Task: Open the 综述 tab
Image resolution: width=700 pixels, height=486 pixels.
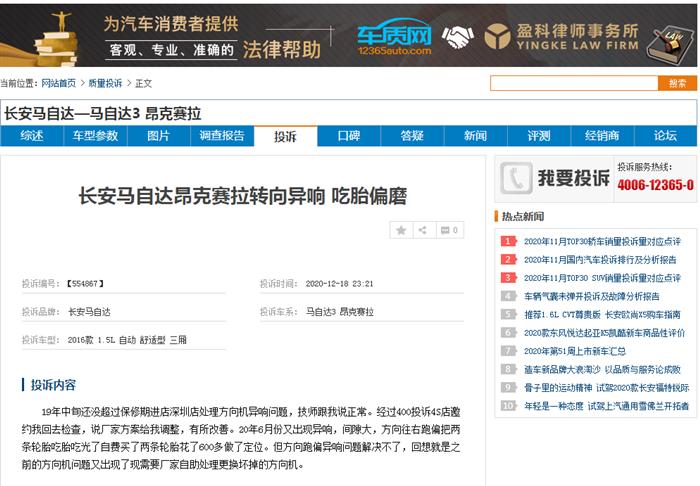Action: pos(32,136)
